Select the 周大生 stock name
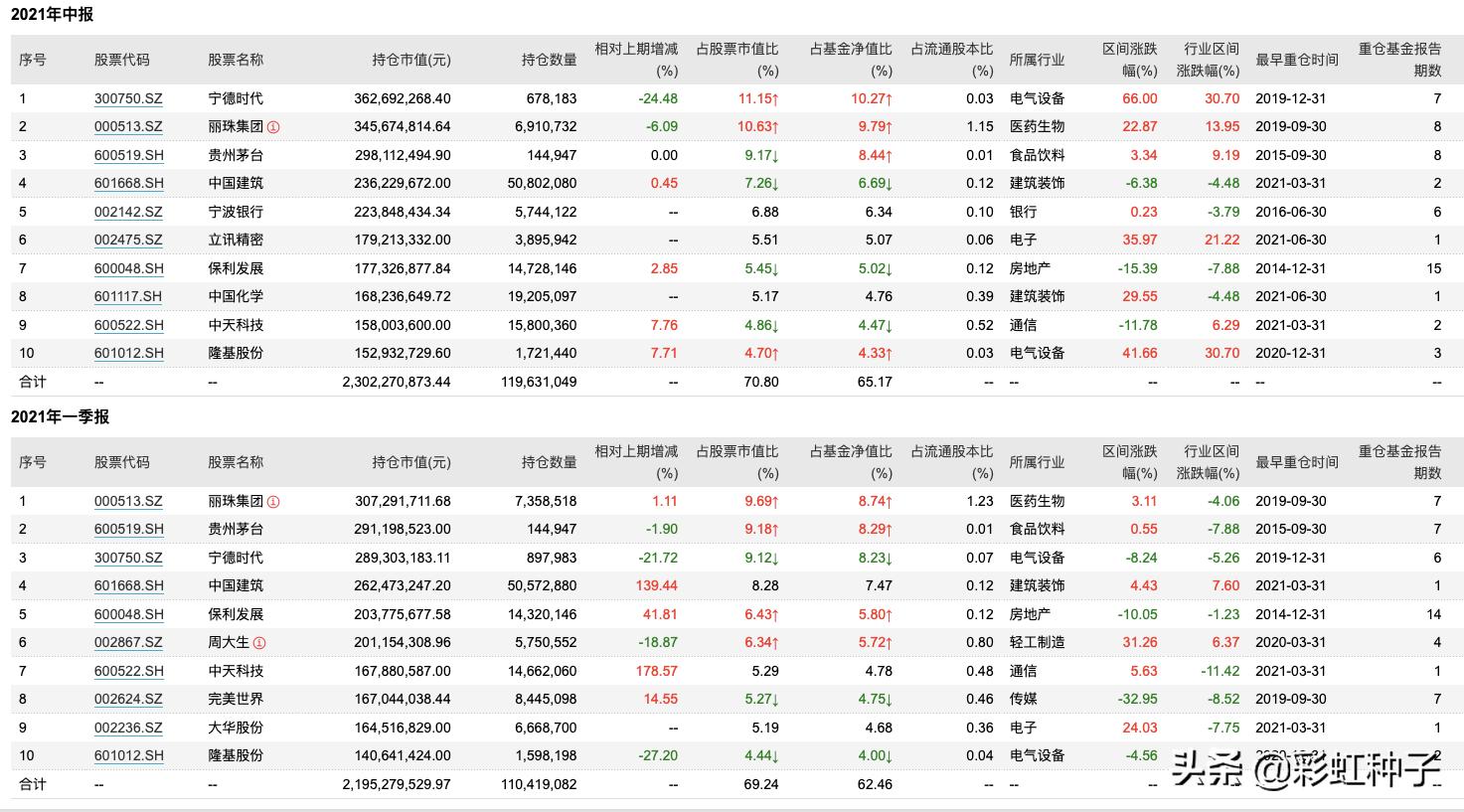Viewport: 1464px width, 812px height. (x=229, y=642)
